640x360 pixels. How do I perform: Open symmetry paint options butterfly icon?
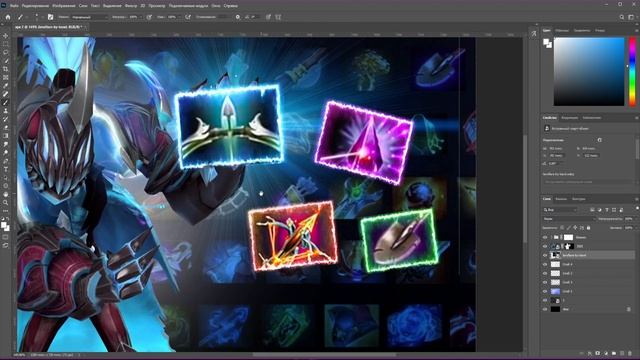click(278, 17)
